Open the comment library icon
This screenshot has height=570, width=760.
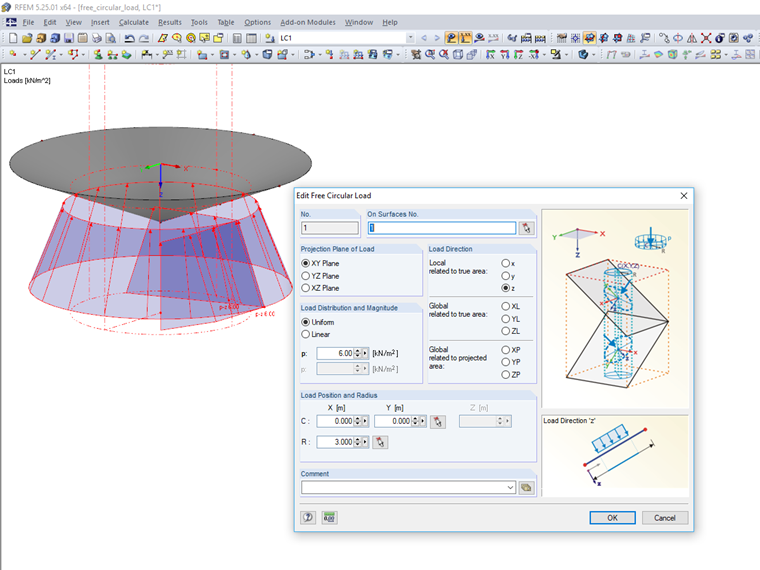[526, 487]
